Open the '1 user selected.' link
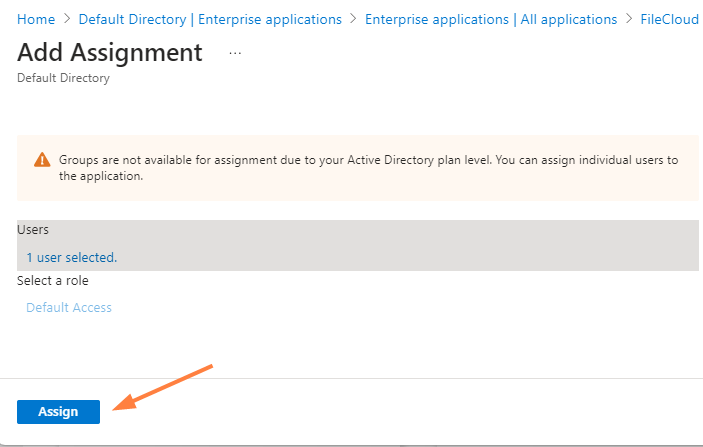The height and width of the screenshot is (447, 703). click(x=71, y=257)
